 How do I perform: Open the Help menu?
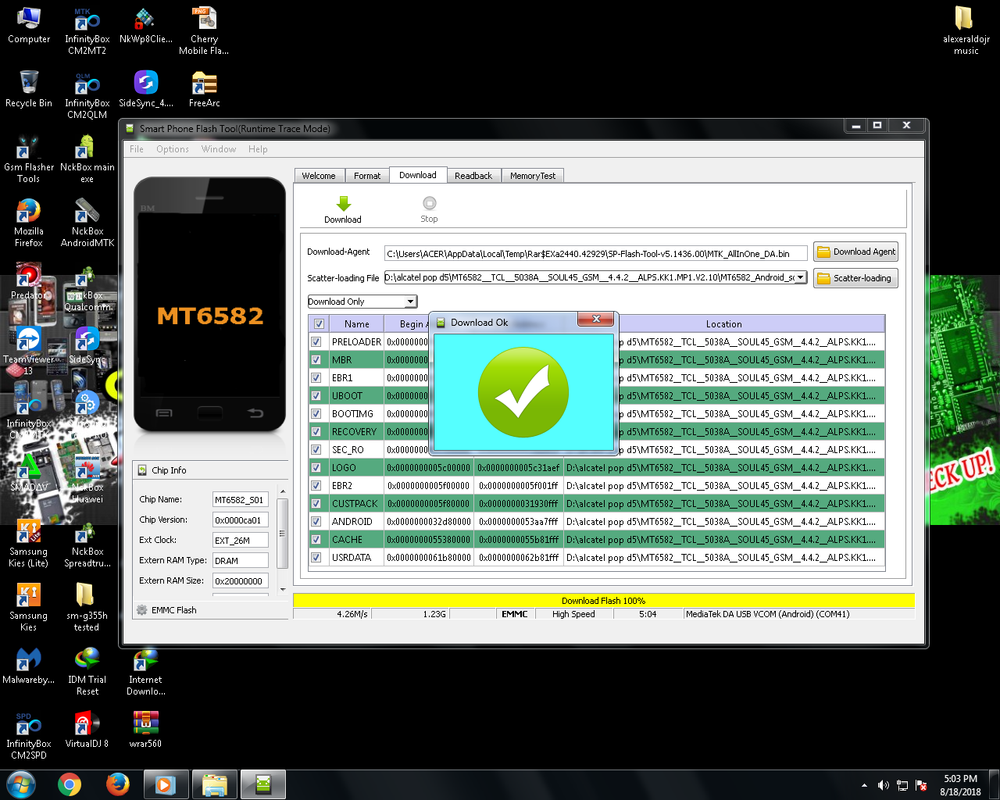[258, 149]
